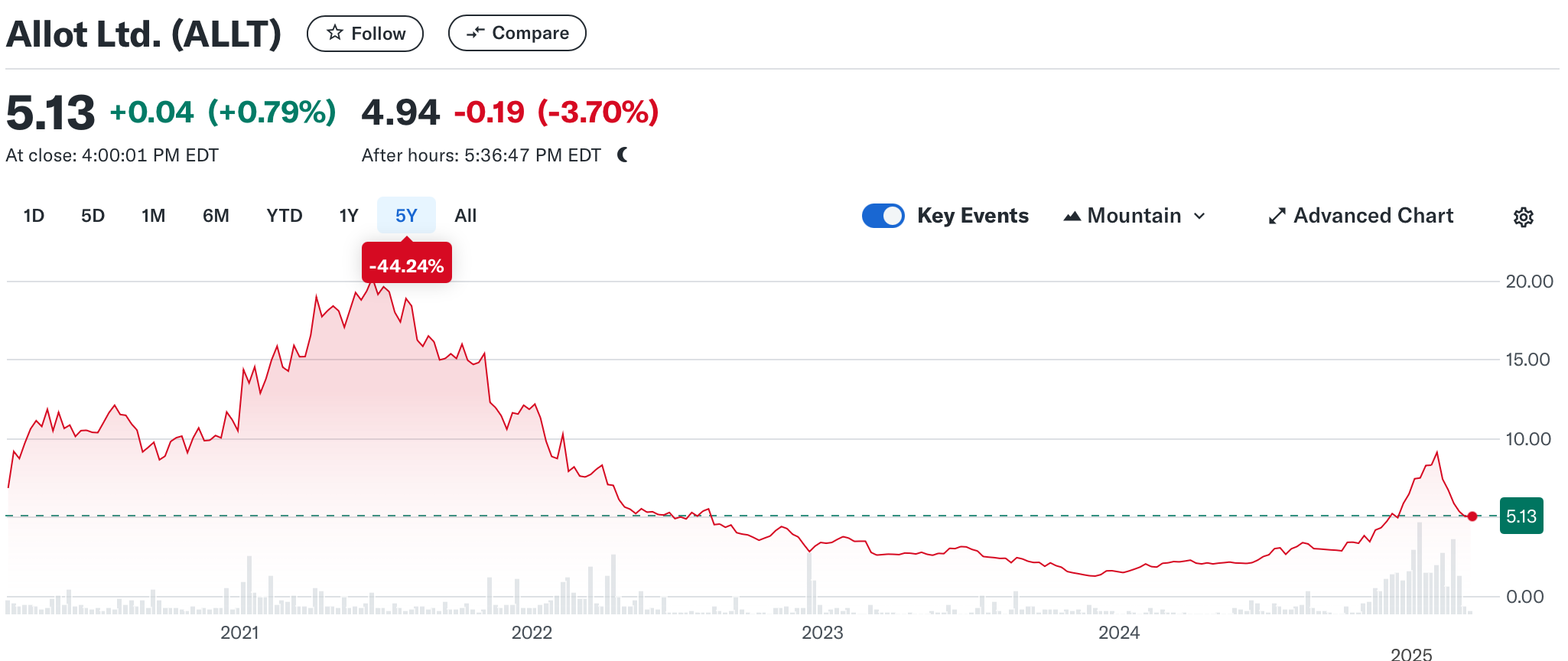The height and width of the screenshot is (661, 1568).
Task: Click the -0.19 after-hours change
Action: [x=490, y=112]
